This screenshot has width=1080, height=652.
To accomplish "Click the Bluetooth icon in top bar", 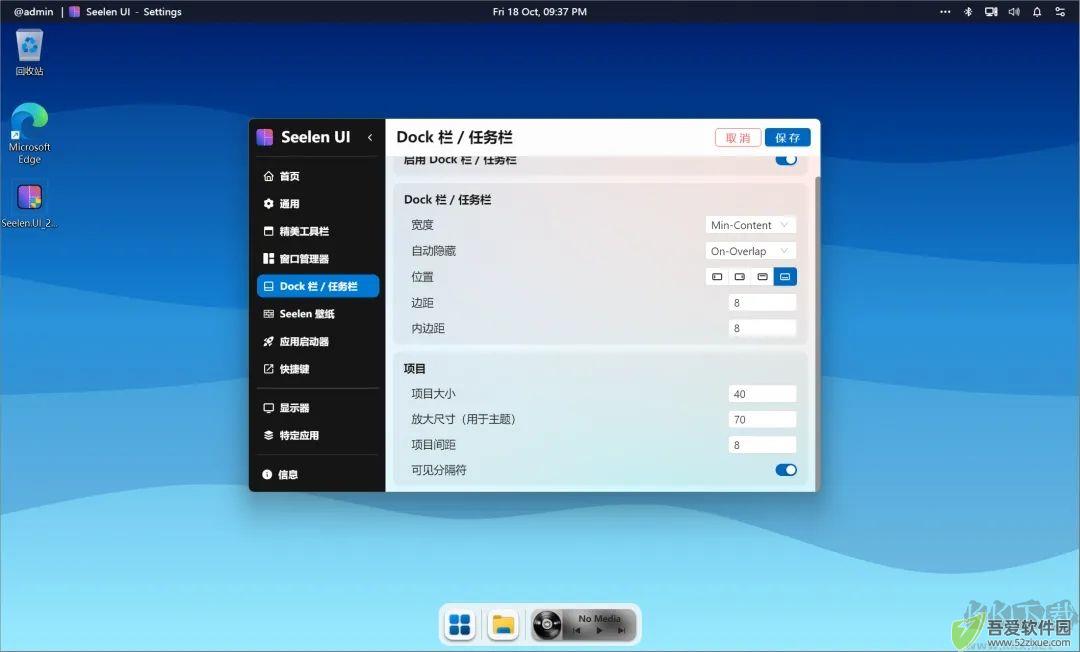I will coord(968,12).
